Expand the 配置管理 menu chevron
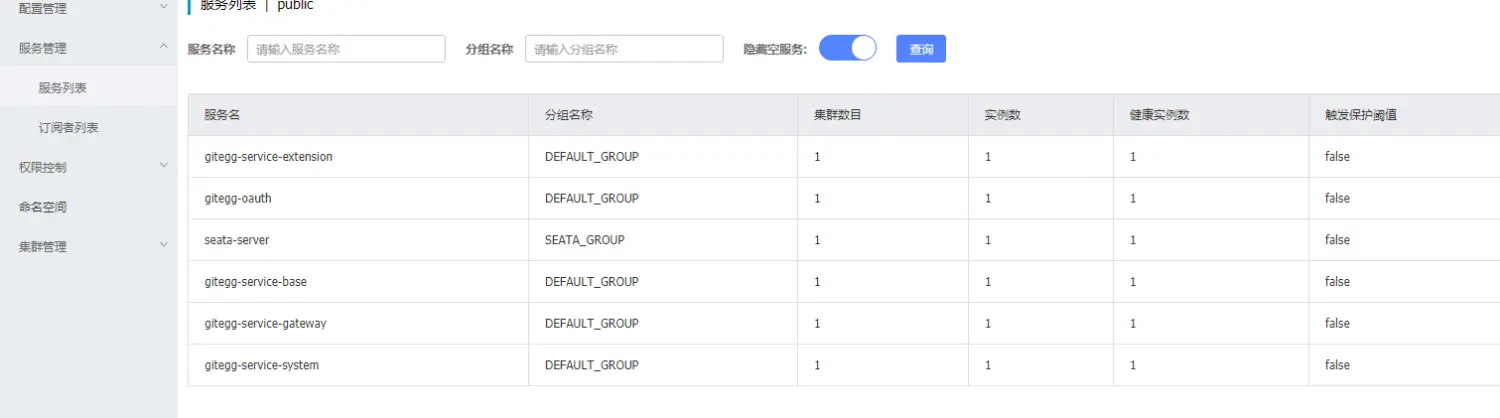The width and height of the screenshot is (1500, 418). [164, 8]
